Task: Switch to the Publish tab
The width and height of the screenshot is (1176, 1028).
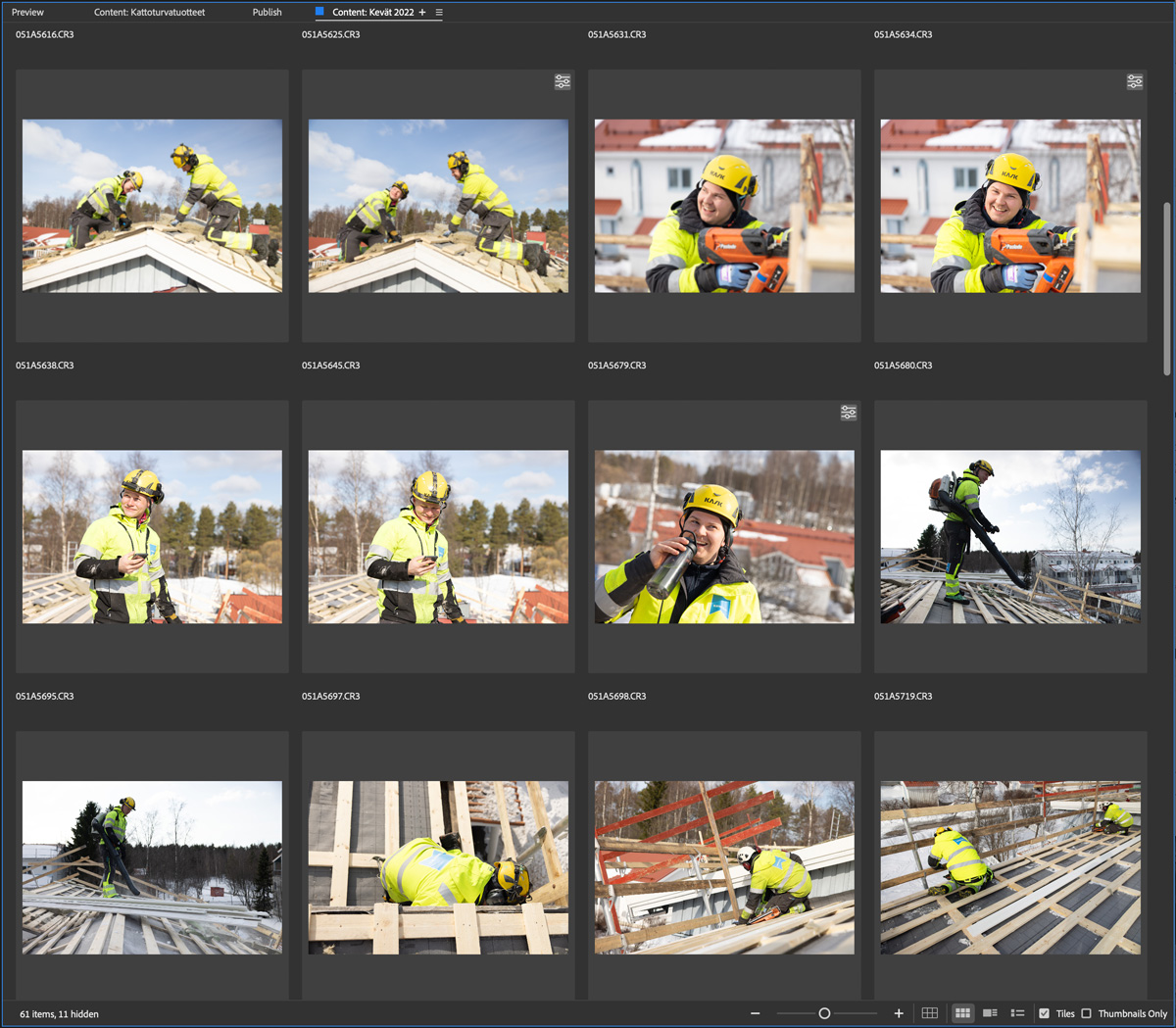Action: (x=267, y=13)
